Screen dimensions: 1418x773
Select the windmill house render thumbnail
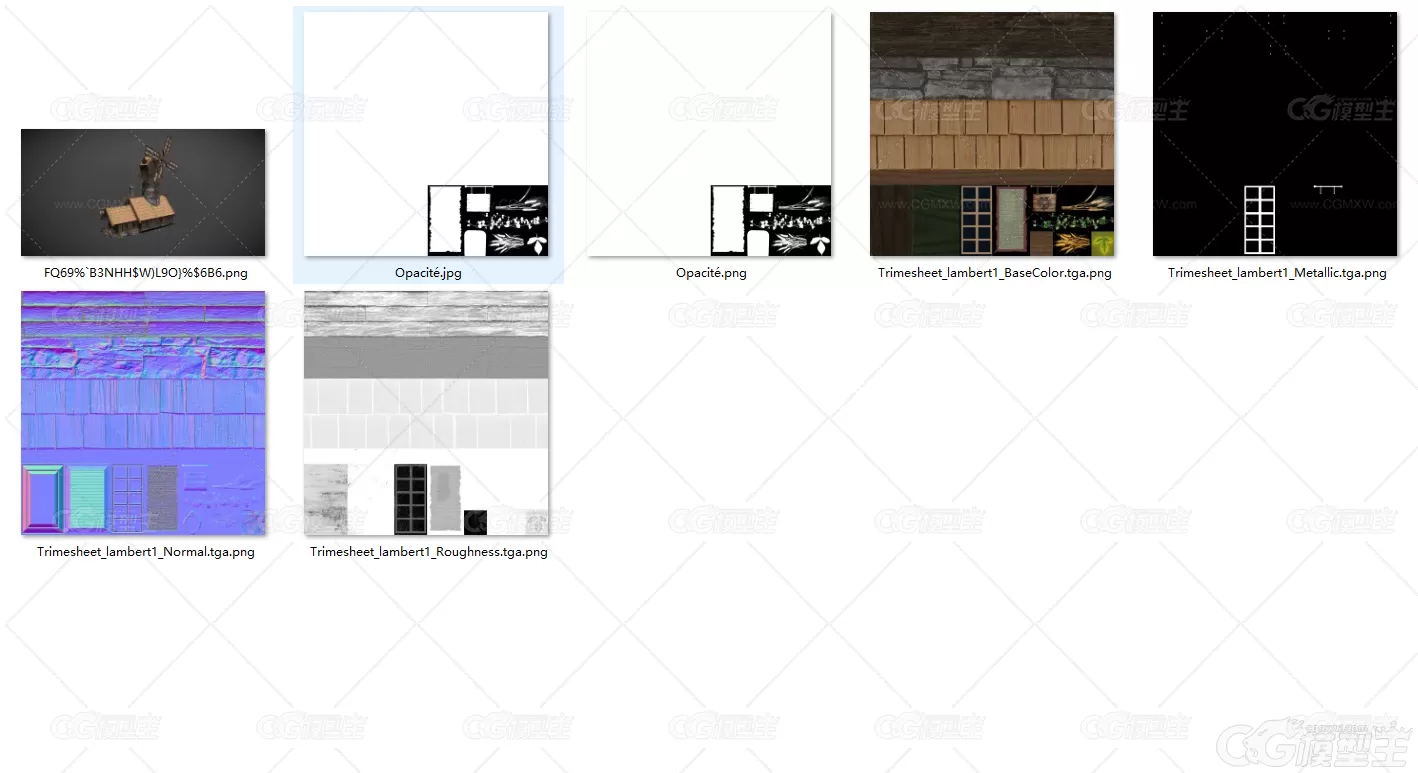pos(143,192)
